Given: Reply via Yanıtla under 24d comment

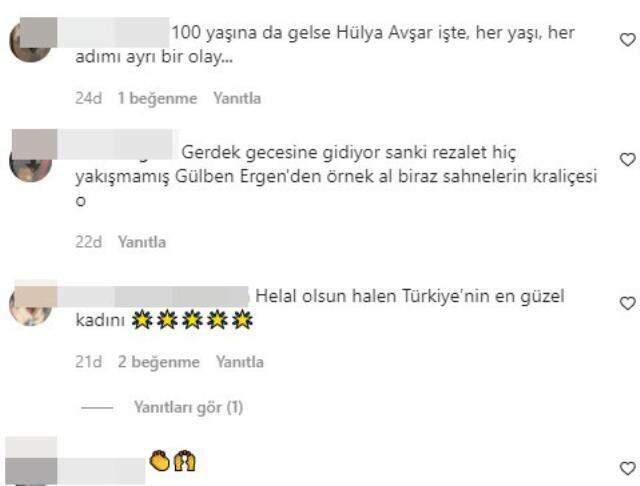Looking at the screenshot, I should tap(237, 98).
